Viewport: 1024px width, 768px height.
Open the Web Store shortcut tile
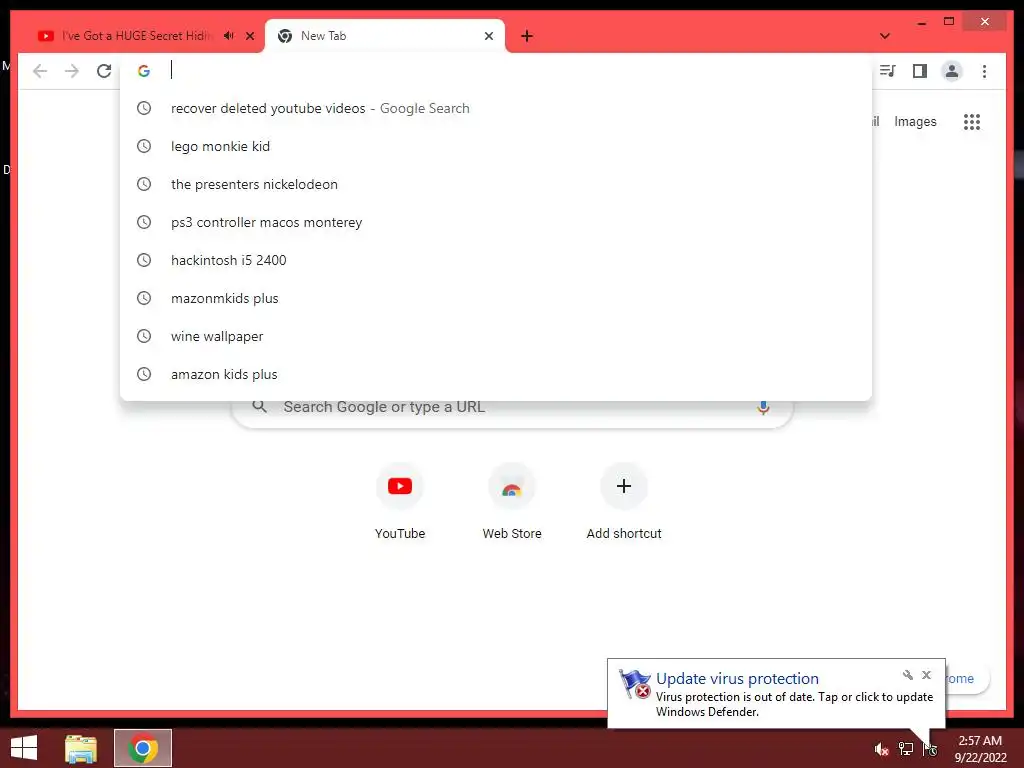512,500
